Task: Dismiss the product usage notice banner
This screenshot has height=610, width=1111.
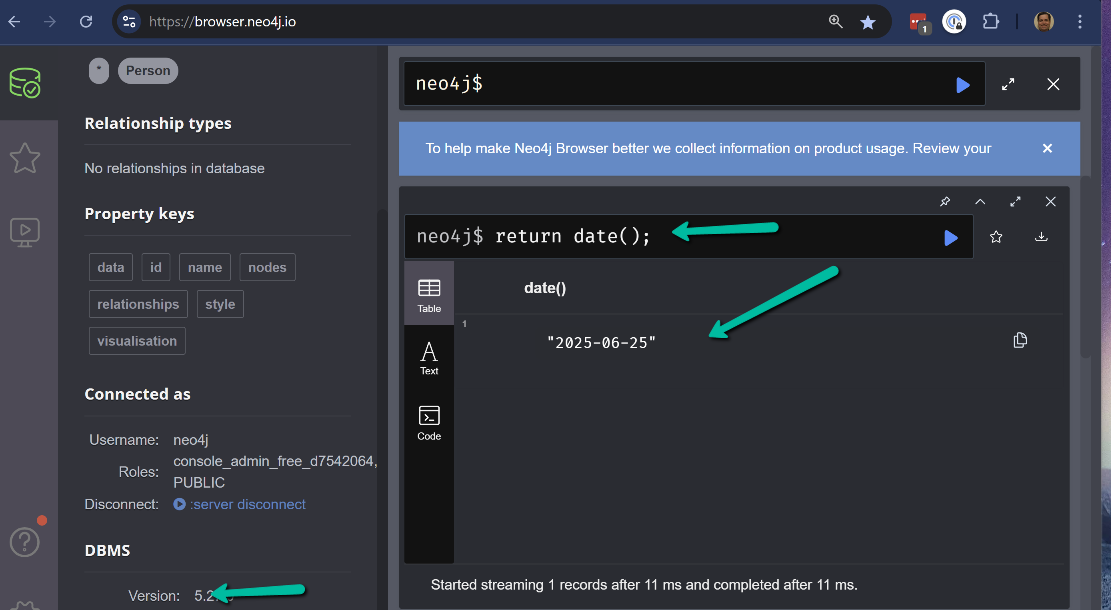Action: click(x=1047, y=148)
